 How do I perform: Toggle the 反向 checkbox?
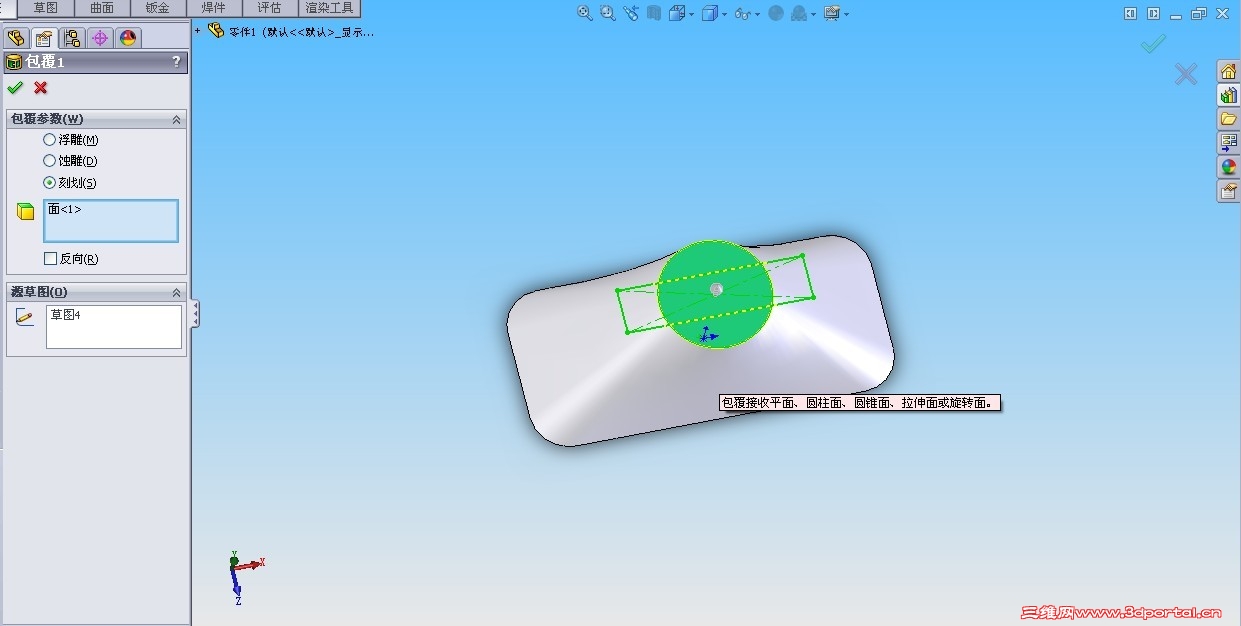[x=51, y=258]
